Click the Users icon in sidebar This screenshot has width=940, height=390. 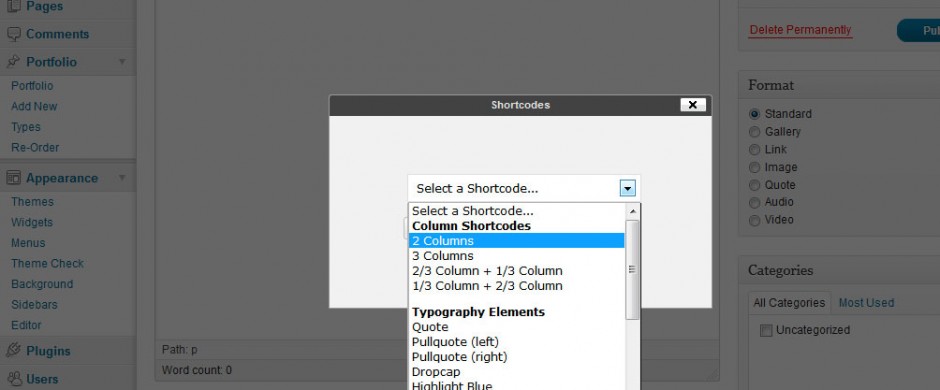point(13,379)
